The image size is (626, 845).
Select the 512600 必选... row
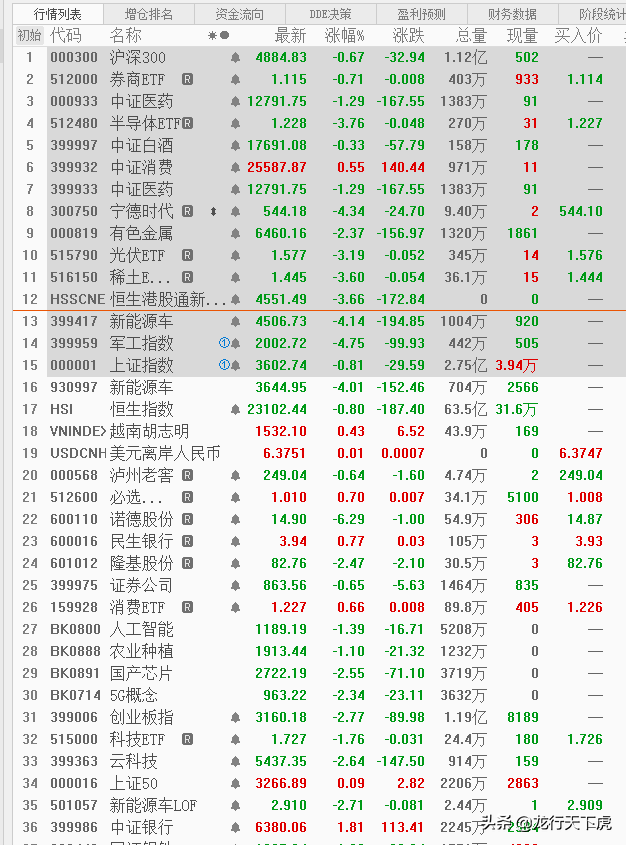pos(319,497)
